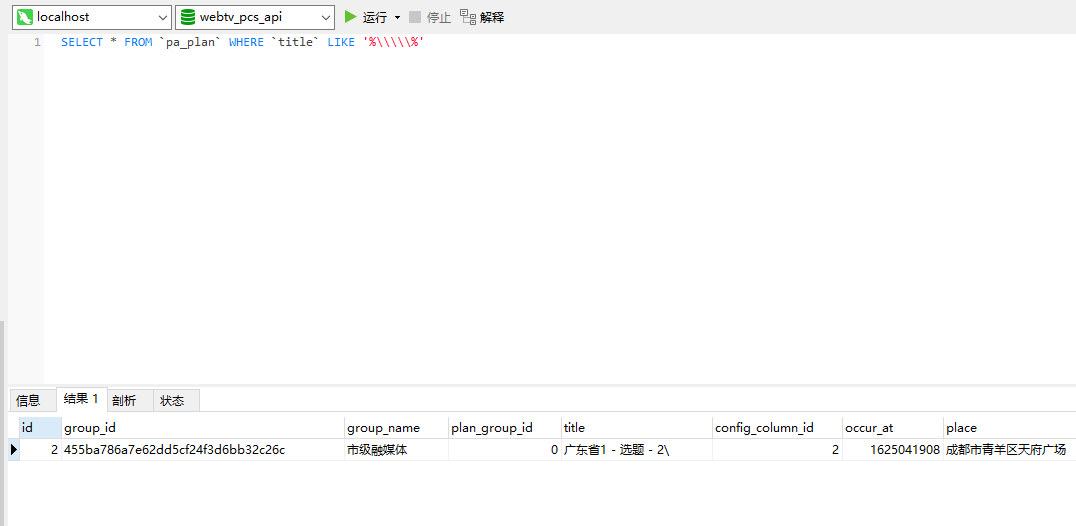Click the green Run arrow icon
Screen dimensions: 1076x526
pos(351,16)
